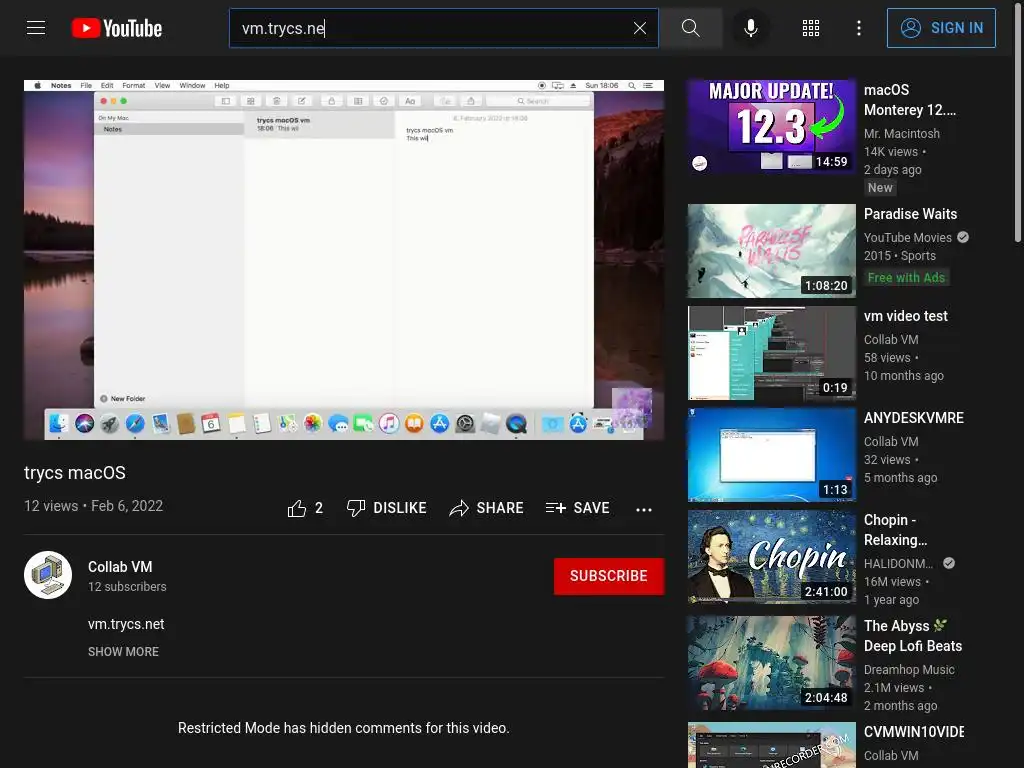Go to the YouTube home logo
1024x768 pixels.
(116, 28)
